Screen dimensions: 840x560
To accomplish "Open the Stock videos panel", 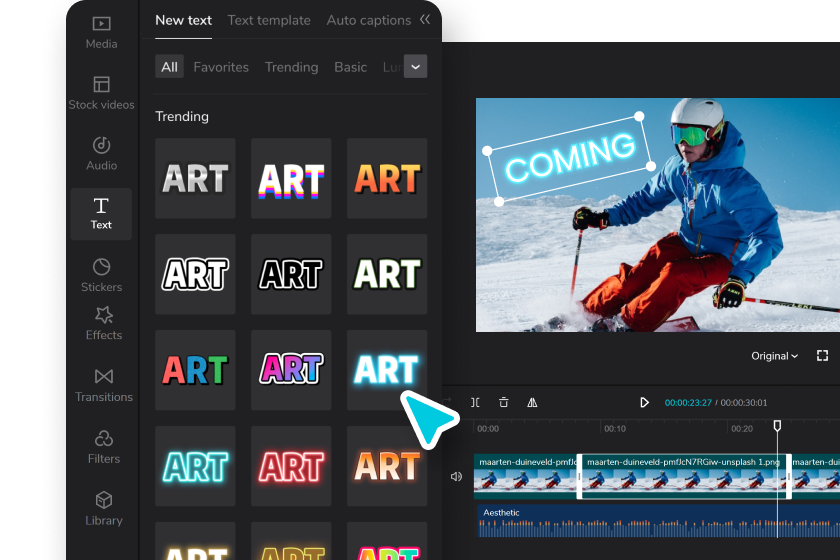I will point(101,93).
